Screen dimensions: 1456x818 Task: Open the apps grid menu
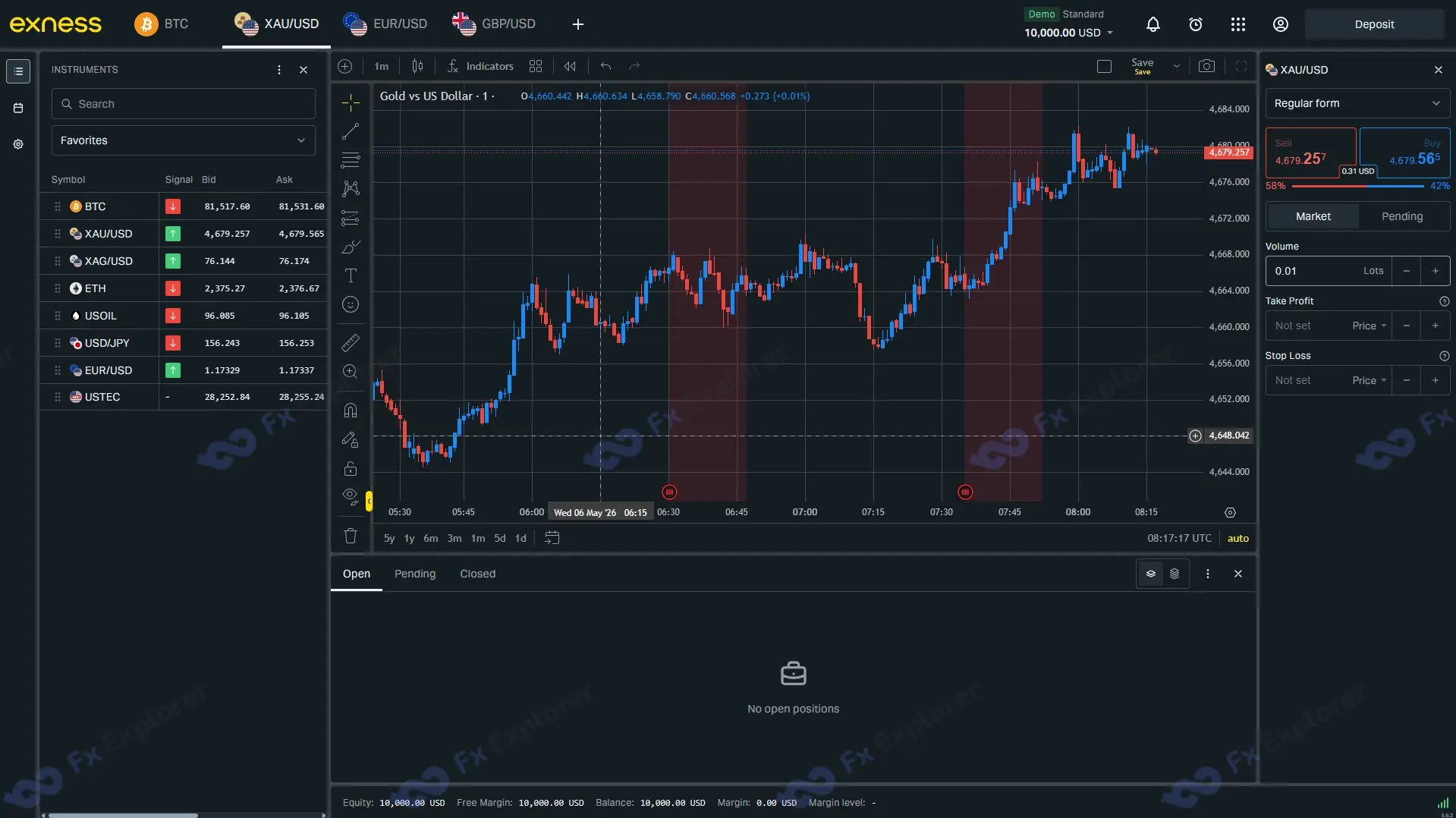pyautogui.click(x=1238, y=24)
